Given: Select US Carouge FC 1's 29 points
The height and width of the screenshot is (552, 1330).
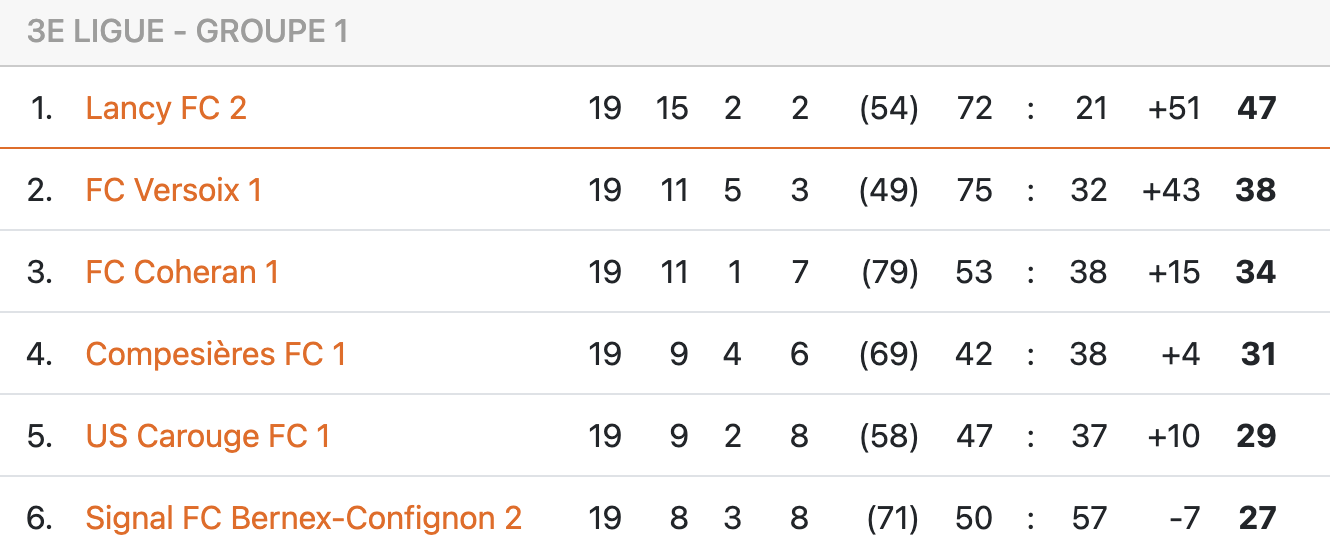Looking at the screenshot, I should click(1257, 436).
